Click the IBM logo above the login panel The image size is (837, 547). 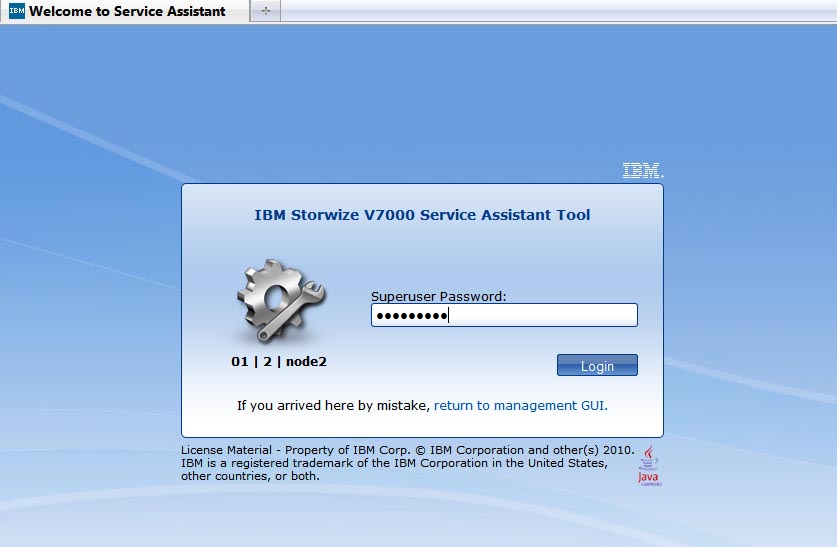coord(642,171)
